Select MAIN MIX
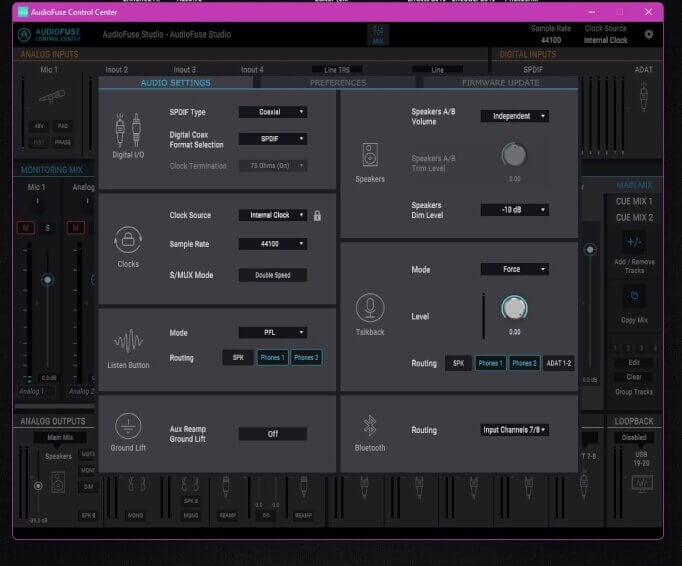 click(x=634, y=185)
